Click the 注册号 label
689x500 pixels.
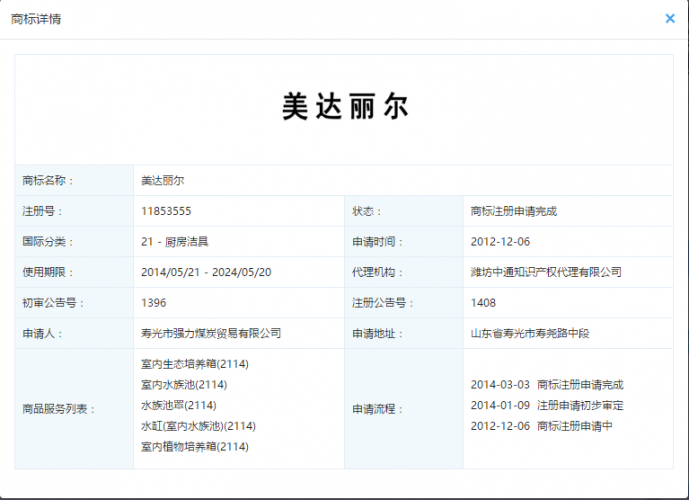pyautogui.click(x=42, y=211)
